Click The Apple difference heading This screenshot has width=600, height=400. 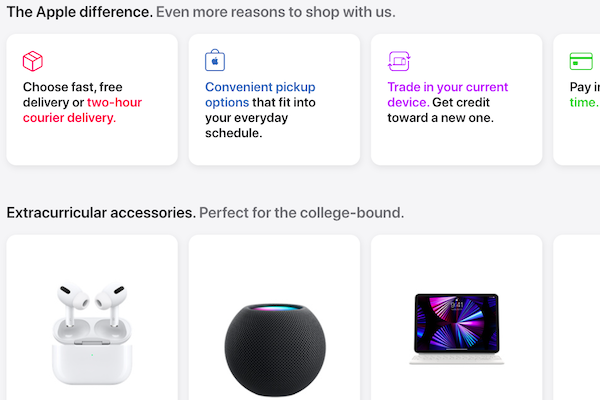80,12
